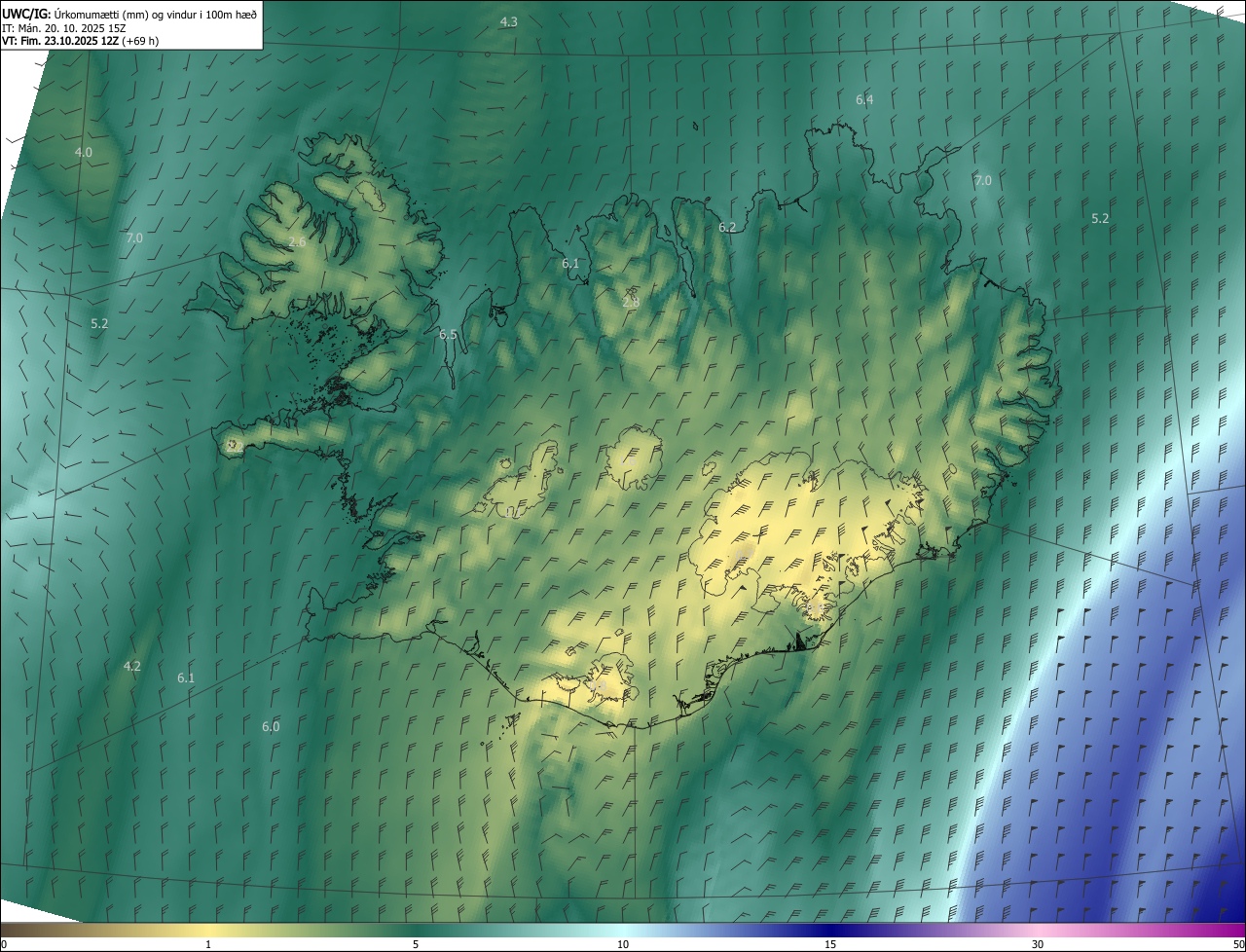Viewport: 1246px width, 952px height.
Task: Click the "(+69 h)" forecast offset text
Action: coord(141,41)
